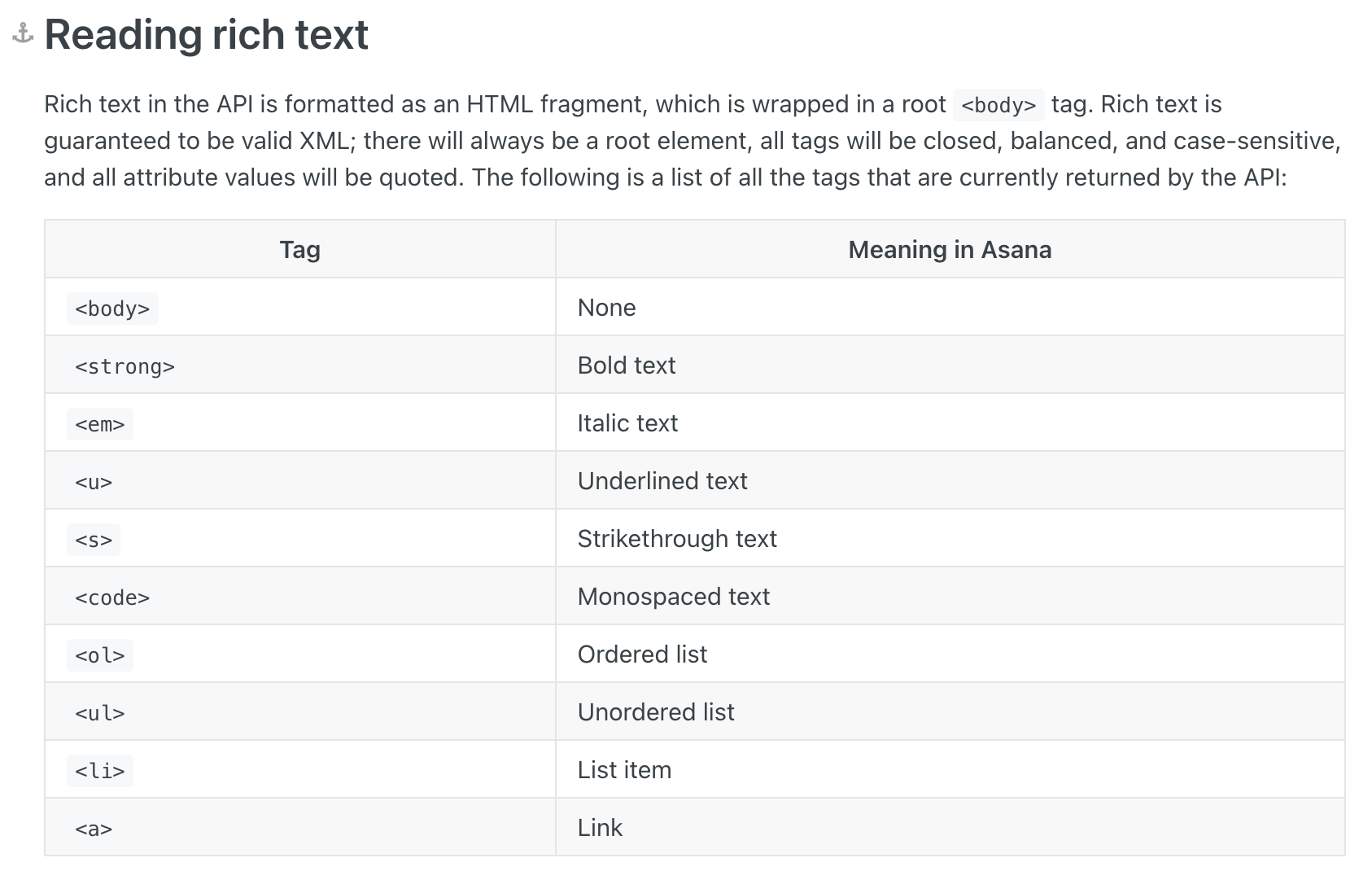Screen dimensions: 1372x871
Task: Click the <body> tag in the table
Action: pos(112,309)
